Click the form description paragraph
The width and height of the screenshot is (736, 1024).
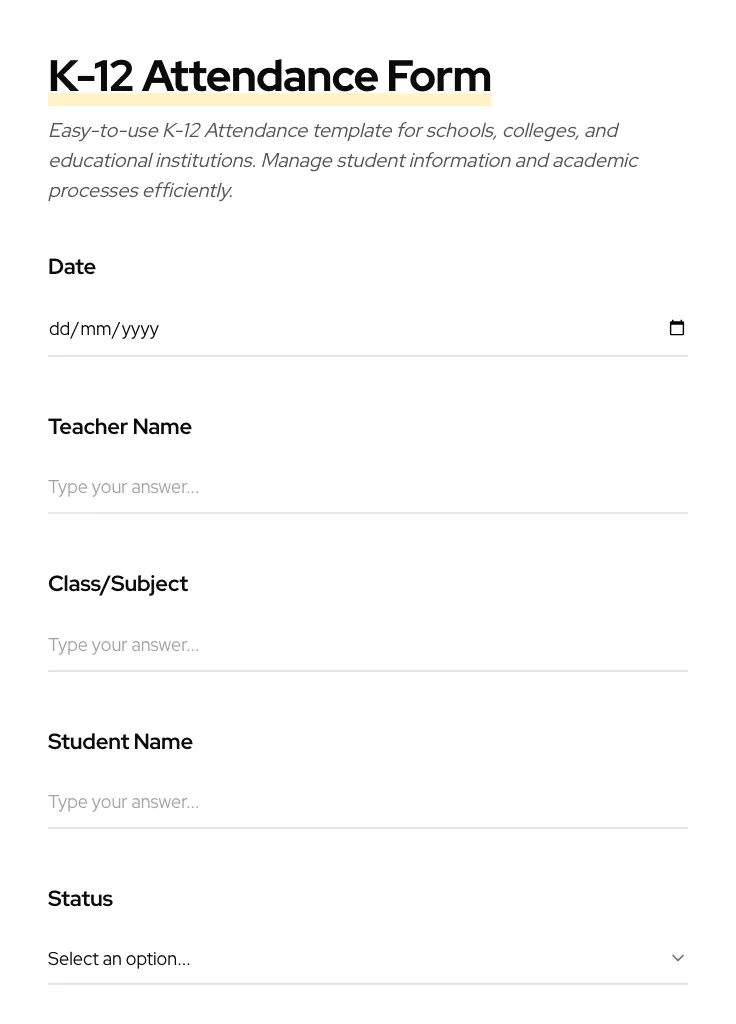click(343, 160)
